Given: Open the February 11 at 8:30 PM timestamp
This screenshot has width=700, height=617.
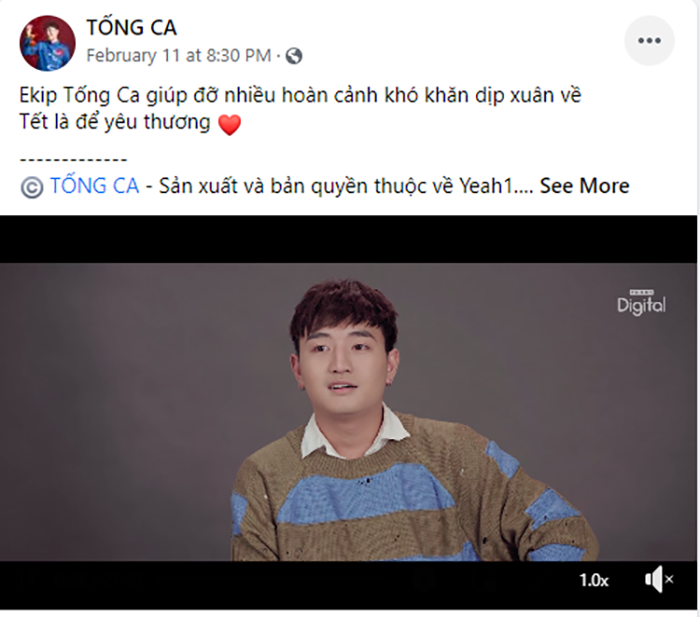Looking at the screenshot, I should coord(179,56).
